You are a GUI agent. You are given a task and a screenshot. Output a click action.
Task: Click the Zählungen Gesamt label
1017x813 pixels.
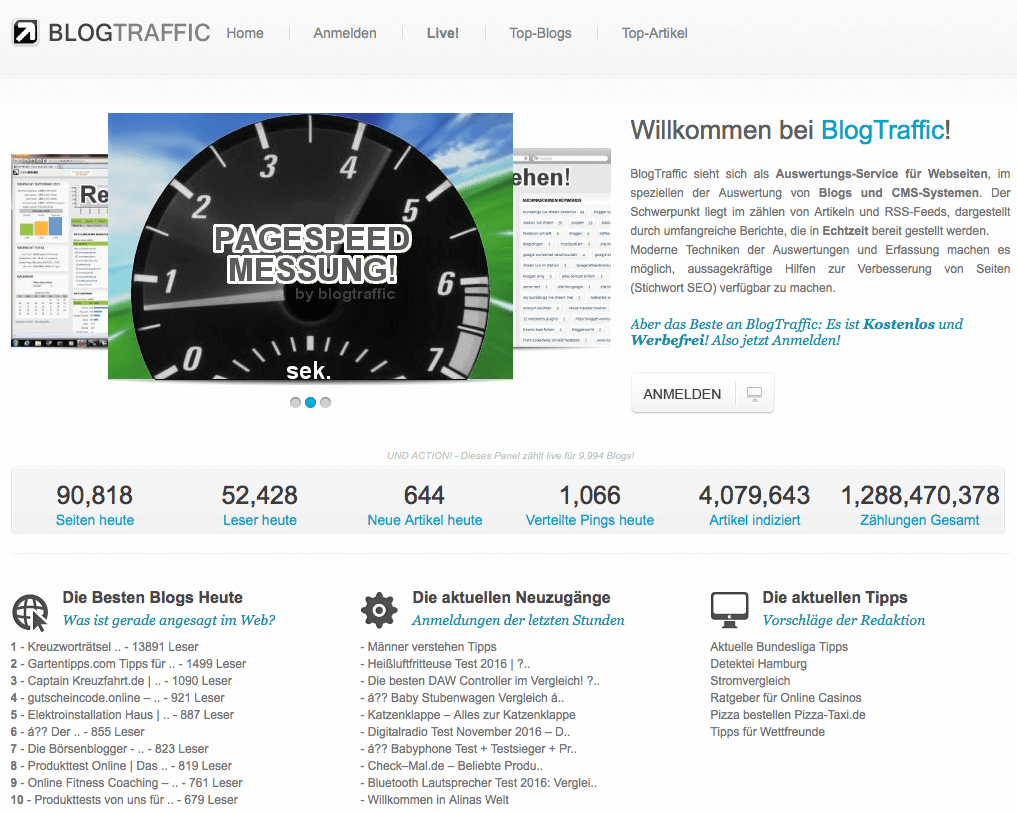click(920, 520)
